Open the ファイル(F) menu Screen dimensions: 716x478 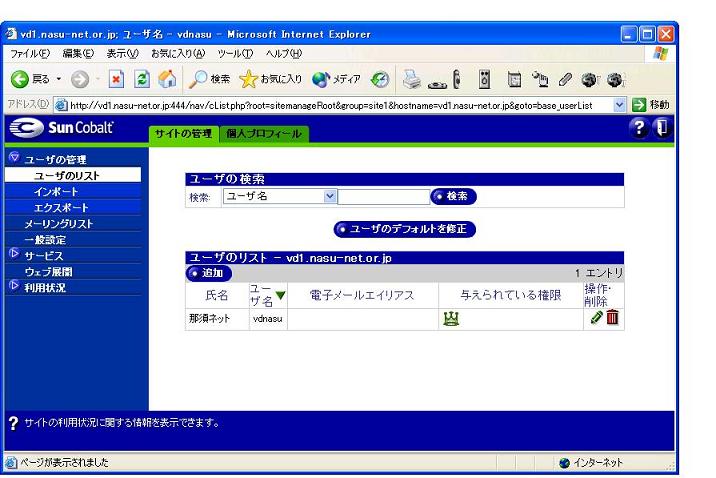tap(30, 53)
